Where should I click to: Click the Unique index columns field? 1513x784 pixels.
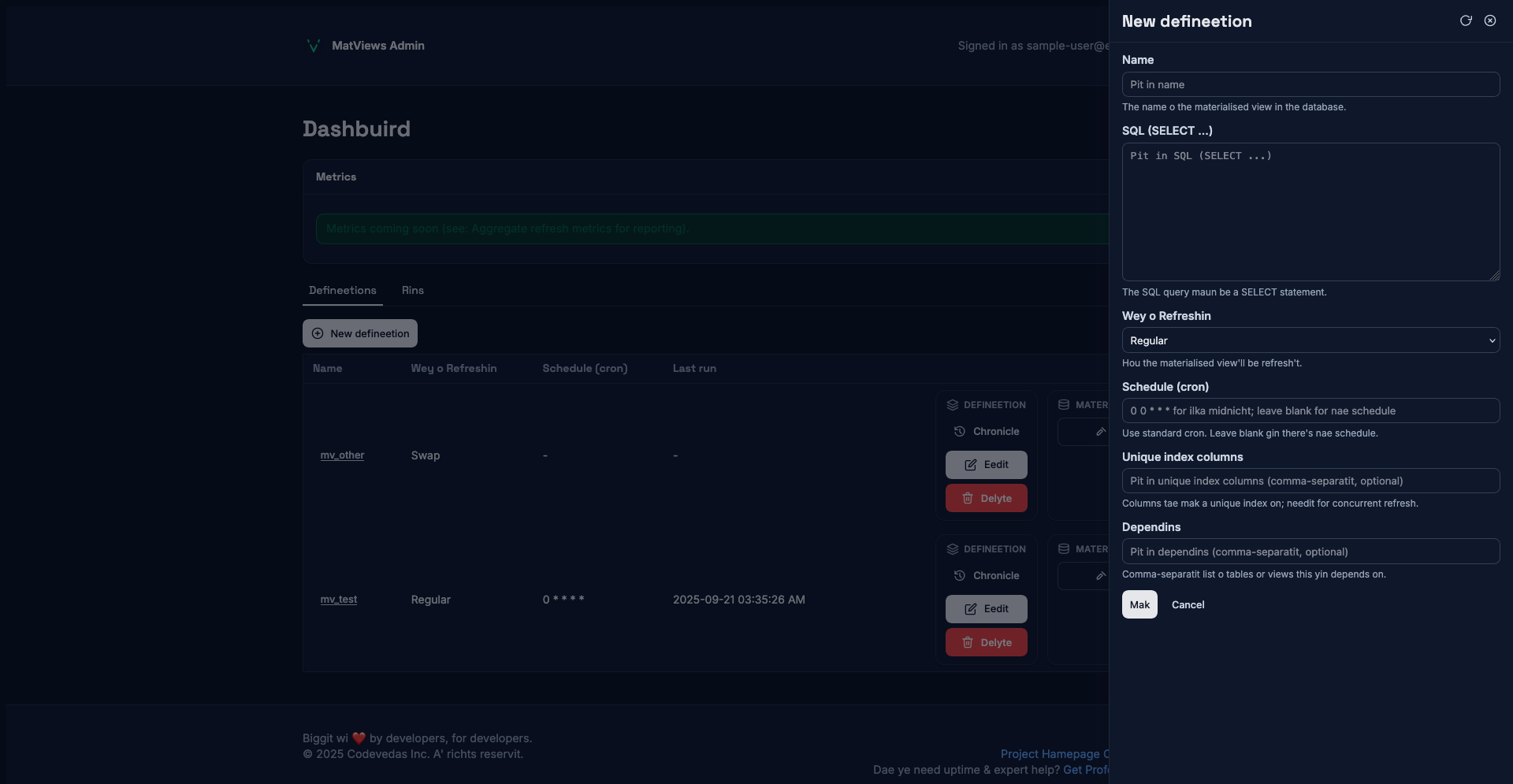click(1310, 481)
